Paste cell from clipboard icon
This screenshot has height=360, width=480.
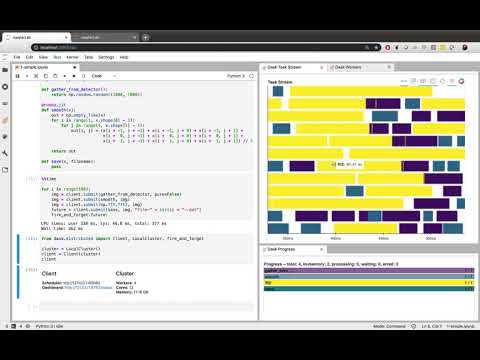[x=55, y=76]
